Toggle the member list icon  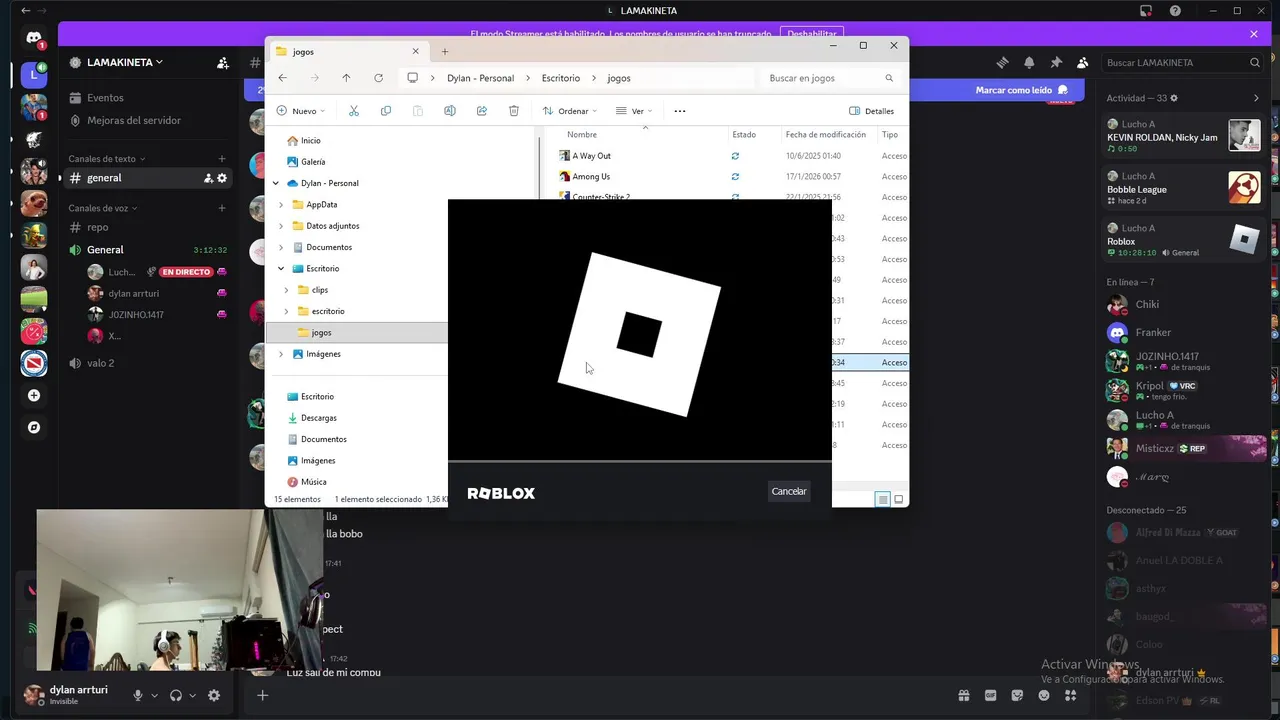point(1082,62)
